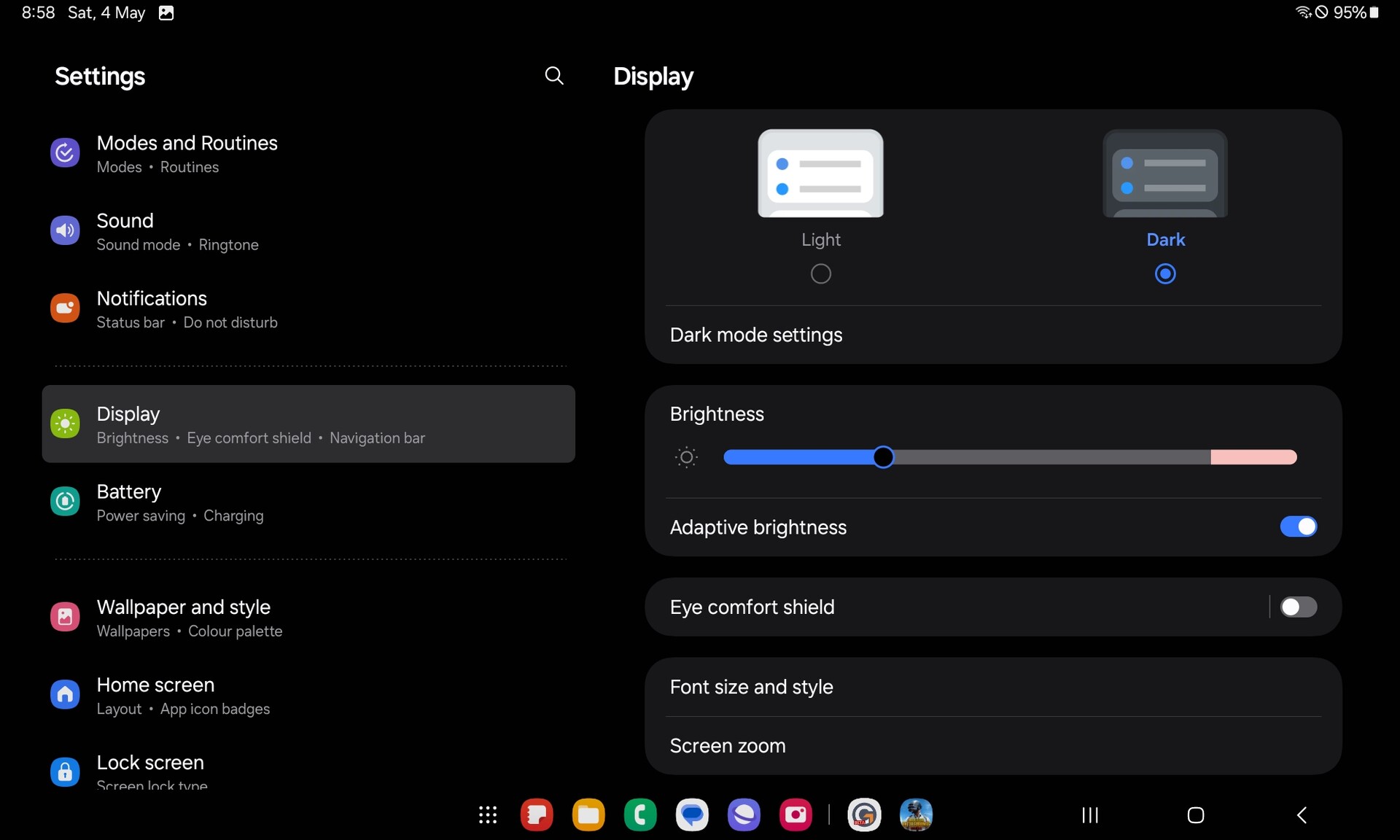Launch the yellow My Files app

pyautogui.click(x=588, y=815)
